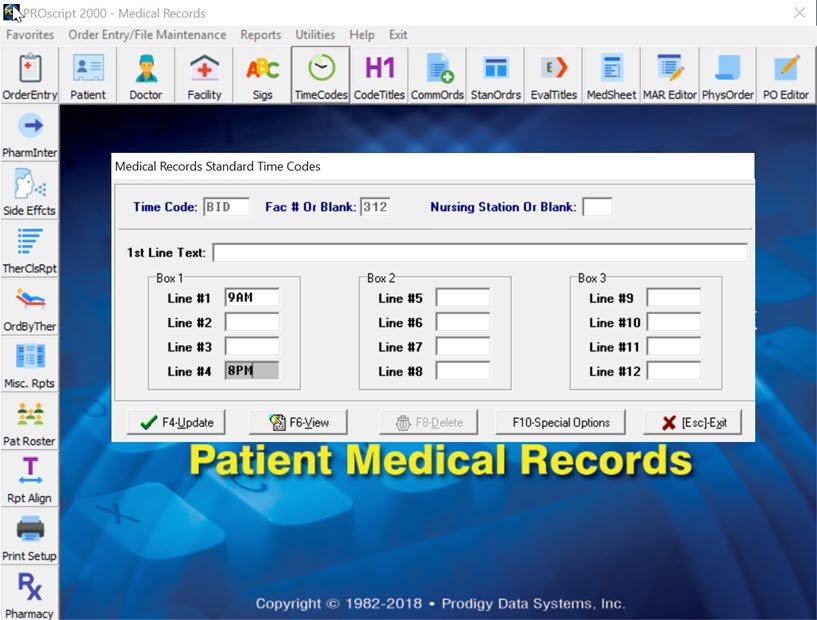Open the Utilities menu
The image size is (817, 620).
[x=315, y=35]
